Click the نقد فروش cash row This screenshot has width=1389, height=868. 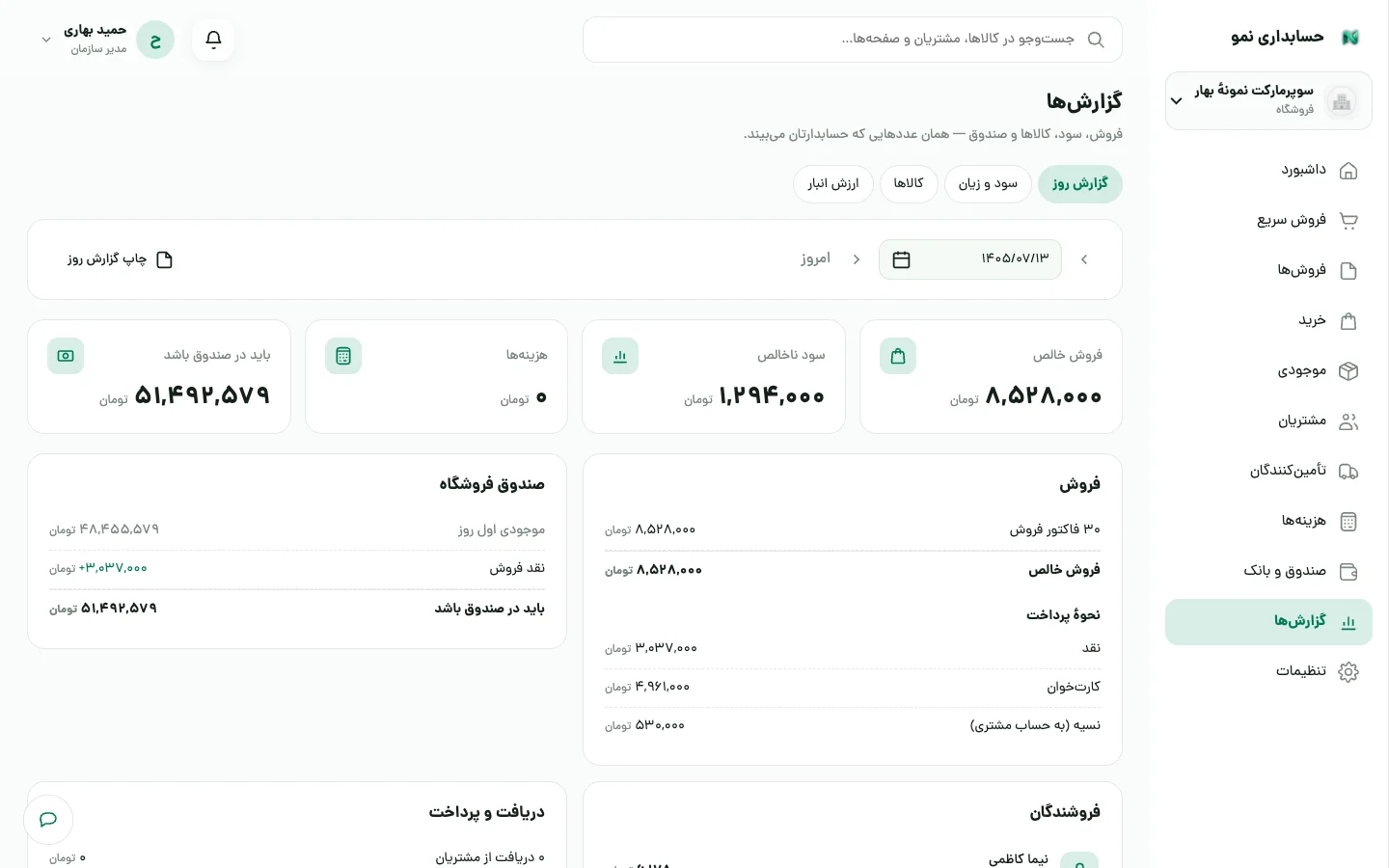click(297, 568)
